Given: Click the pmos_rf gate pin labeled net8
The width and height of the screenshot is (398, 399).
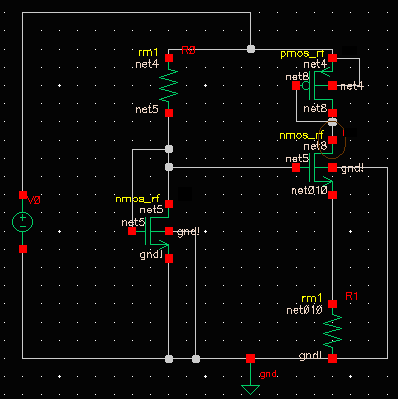Looking at the screenshot, I should (x=296, y=86).
